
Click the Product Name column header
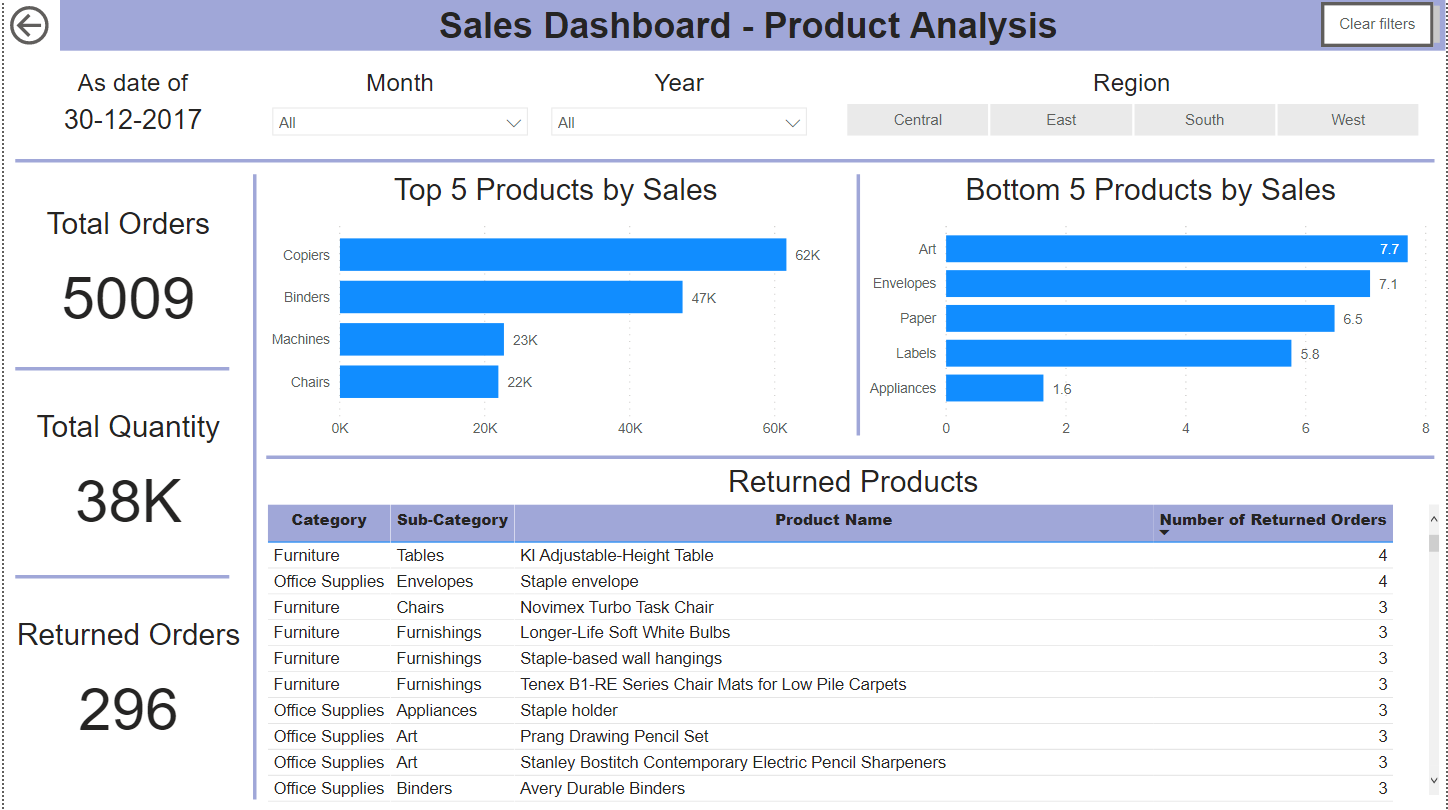pyautogui.click(x=833, y=520)
